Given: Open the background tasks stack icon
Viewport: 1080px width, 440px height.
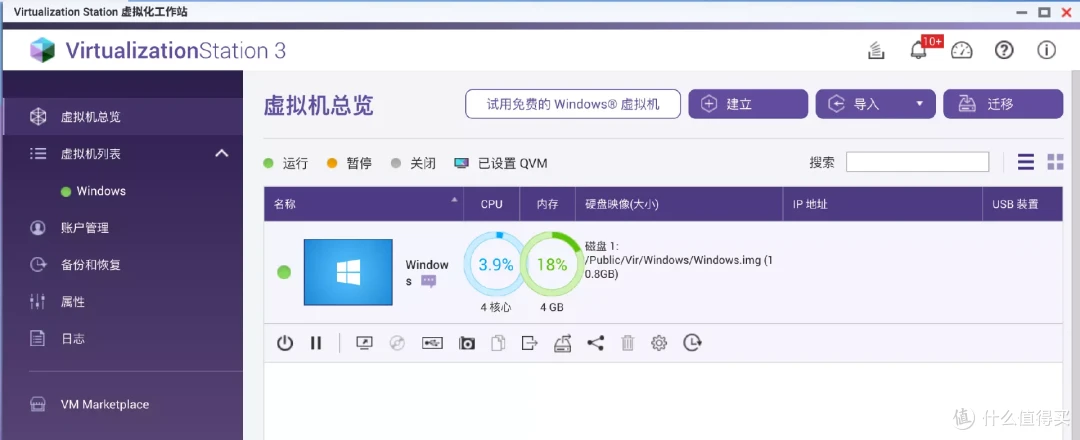Looking at the screenshot, I should coord(876,50).
